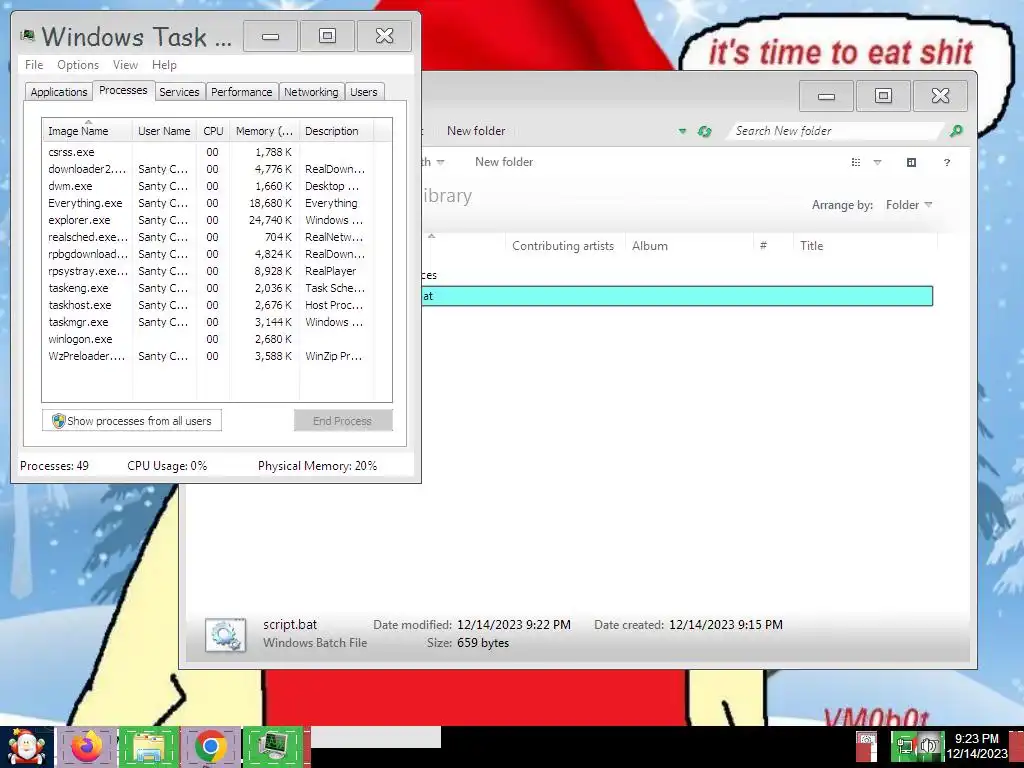Click New folder in the Explorer toolbar
Screen dimensions: 1024x768
coord(504,162)
